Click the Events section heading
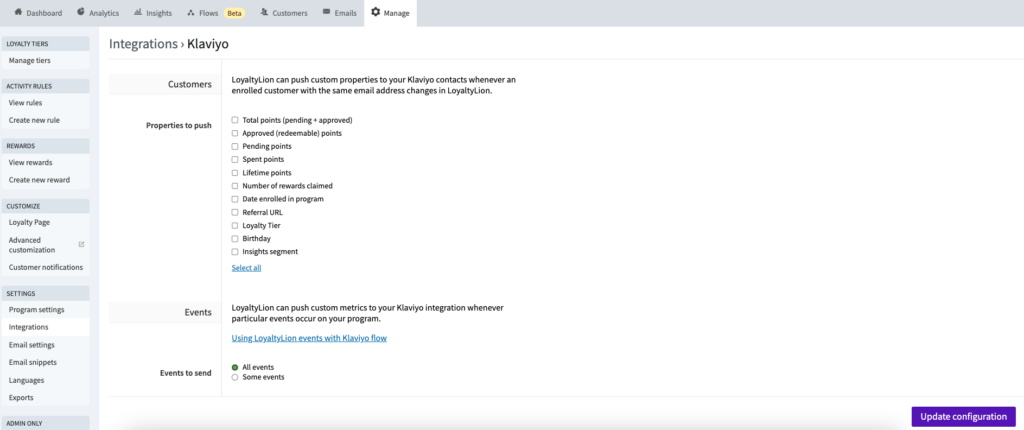Image resolution: width=1024 pixels, height=430 pixels. (199, 312)
